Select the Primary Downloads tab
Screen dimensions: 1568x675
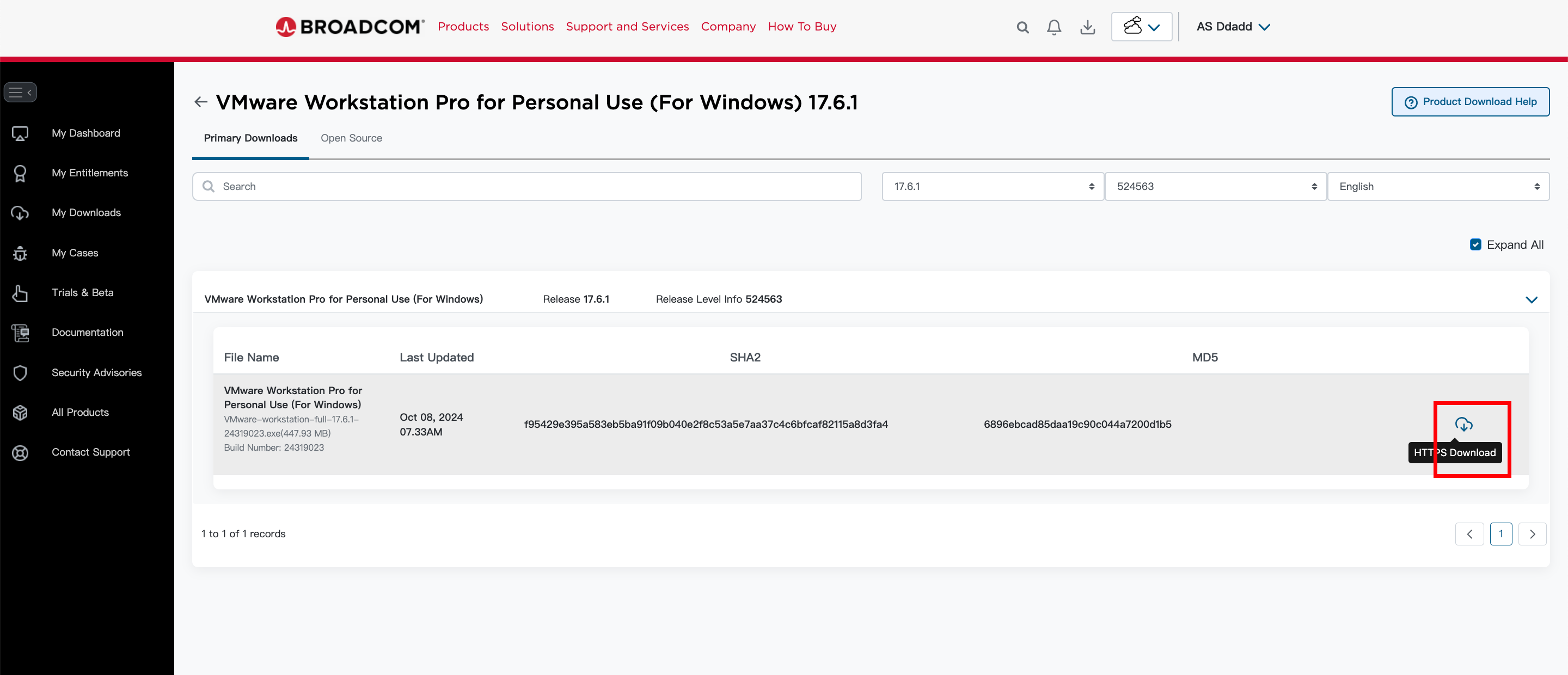[x=251, y=139]
